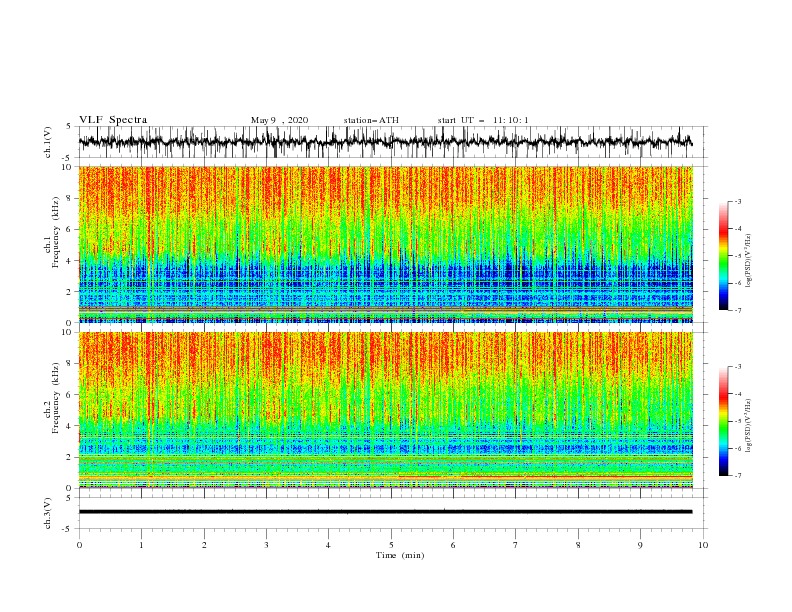Click the time axis tick label "3"
This screenshot has width=792, height=612.
pos(266,545)
